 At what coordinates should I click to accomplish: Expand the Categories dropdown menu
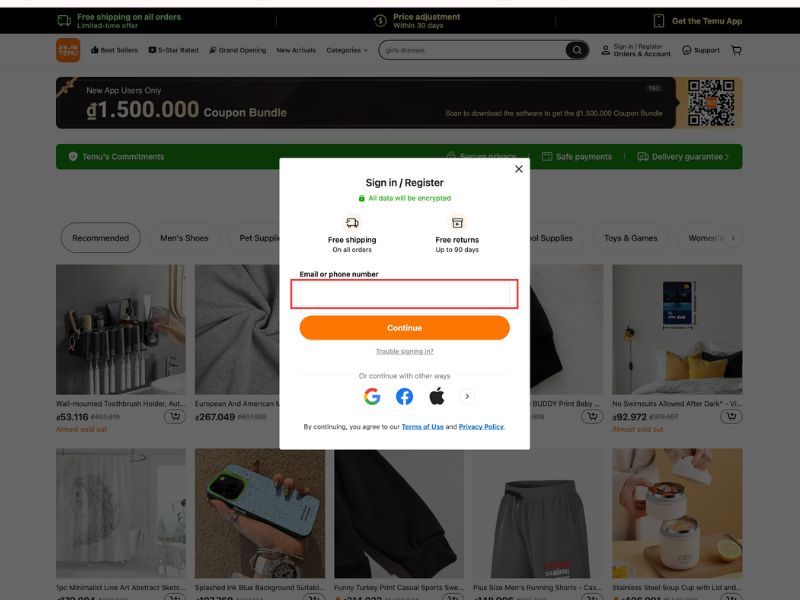click(x=347, y=50)
